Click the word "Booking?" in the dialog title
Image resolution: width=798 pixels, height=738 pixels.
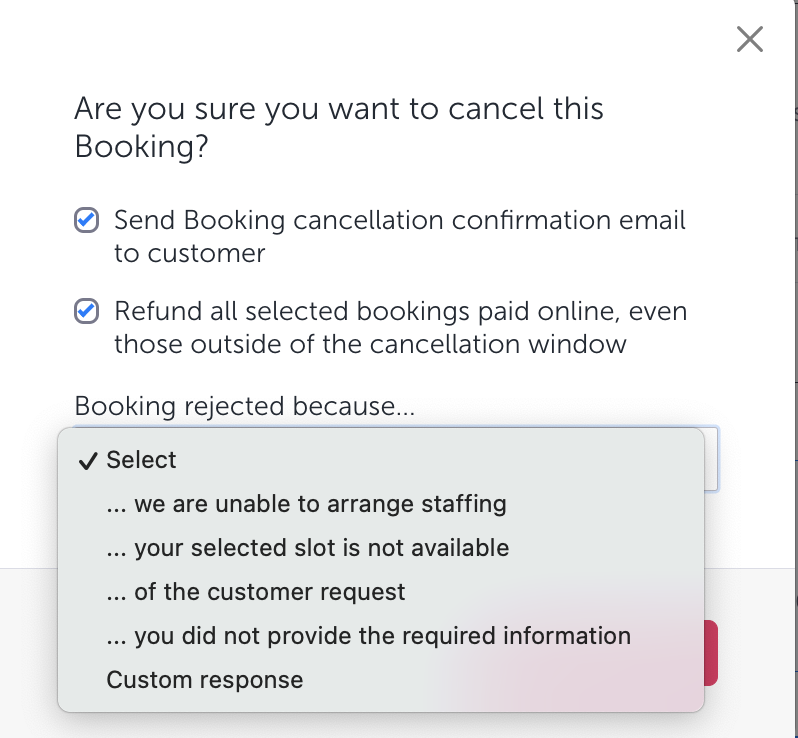point(141,147)
